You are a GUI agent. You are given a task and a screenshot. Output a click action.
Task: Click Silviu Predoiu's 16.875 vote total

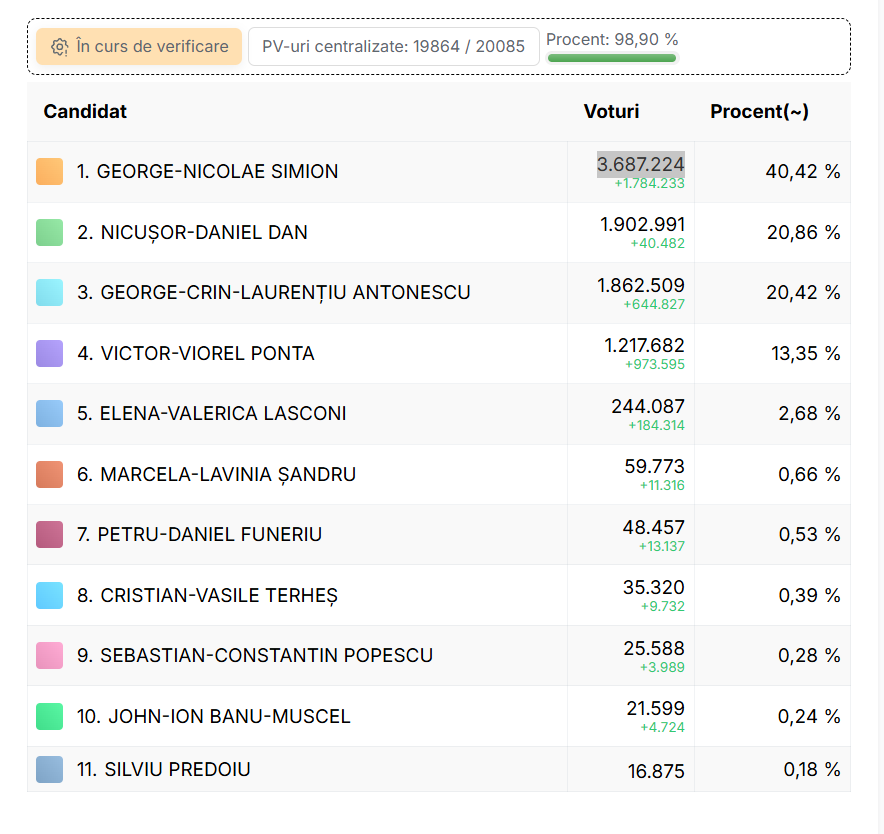click(x=656, y=770)
